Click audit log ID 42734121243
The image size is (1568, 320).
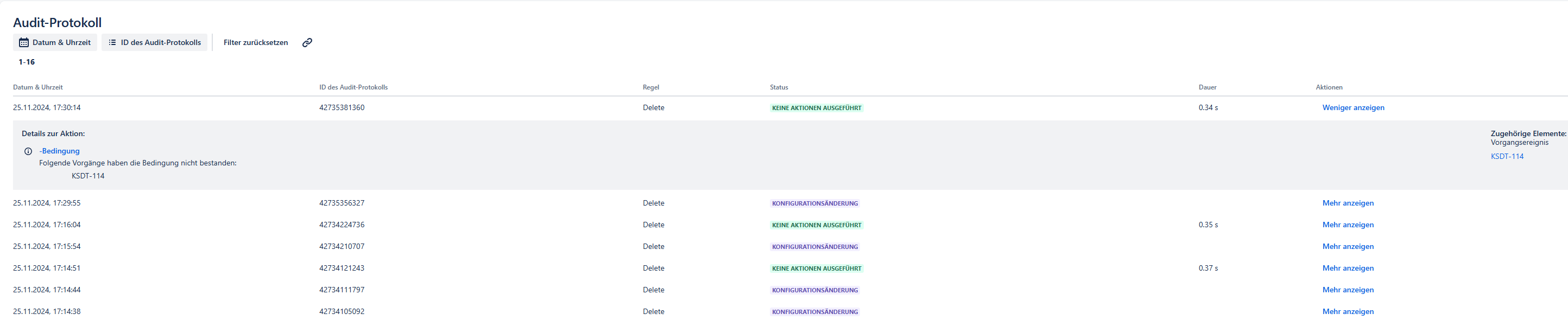[x=342, y=268]
